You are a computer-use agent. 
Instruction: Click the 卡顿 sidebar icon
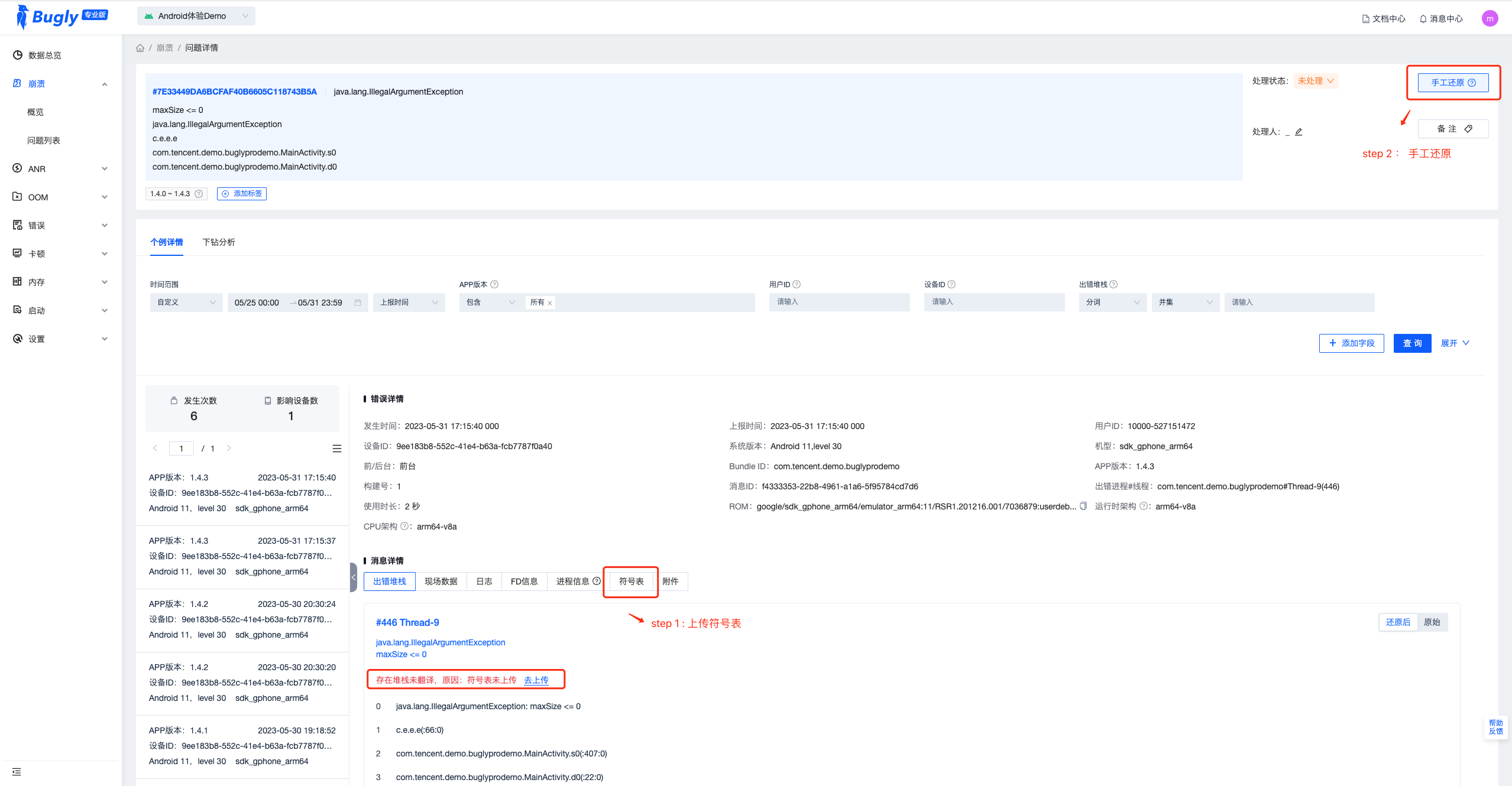pyautogui.click(x=18, y=254)
